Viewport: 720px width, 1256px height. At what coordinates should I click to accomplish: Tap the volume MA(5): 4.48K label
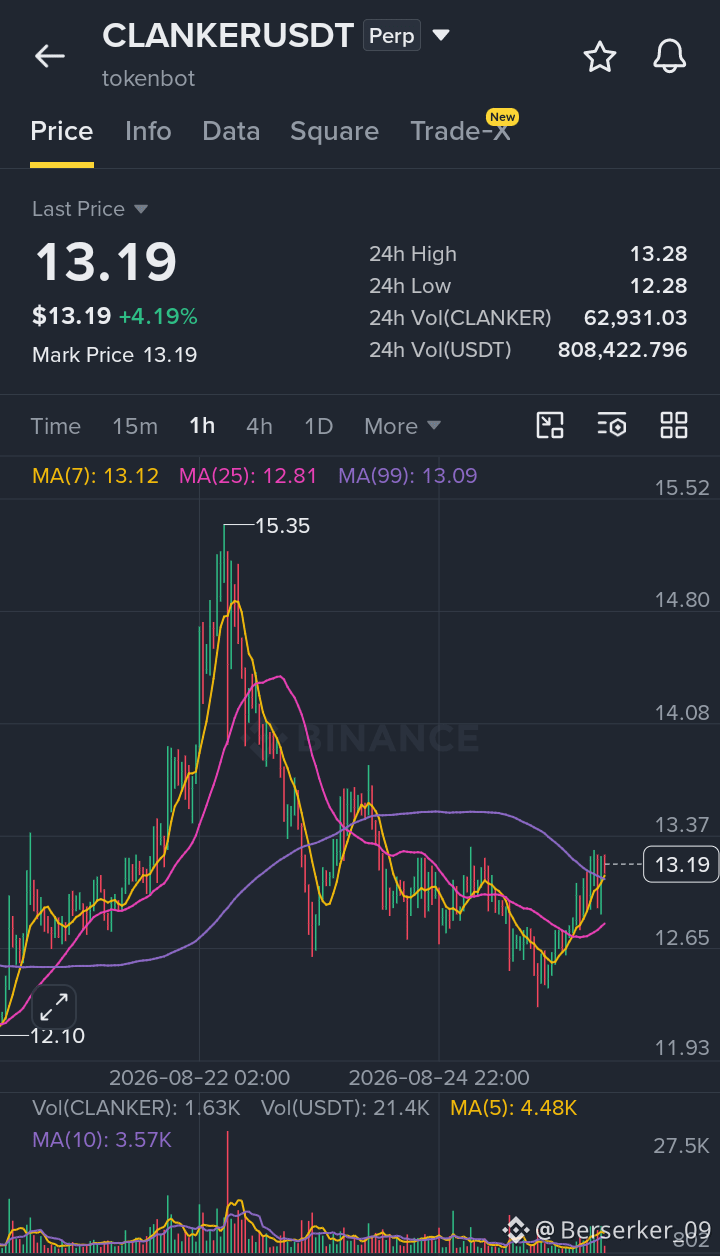[x=514, y=1108]
